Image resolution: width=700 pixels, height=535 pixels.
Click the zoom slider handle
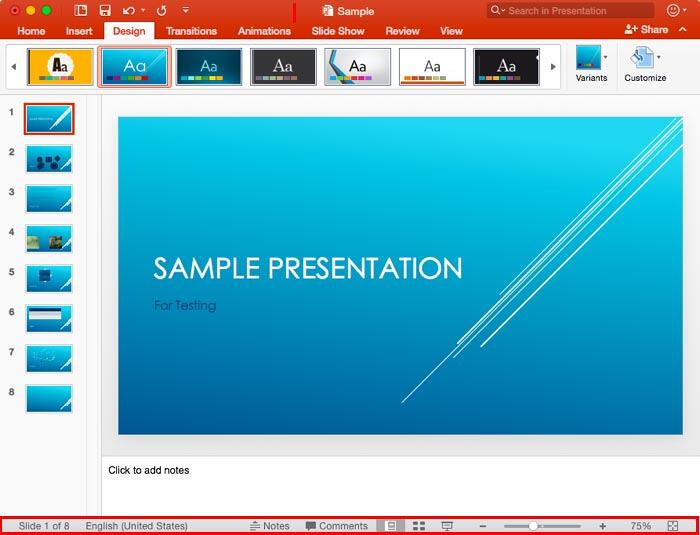coord(533,526)
